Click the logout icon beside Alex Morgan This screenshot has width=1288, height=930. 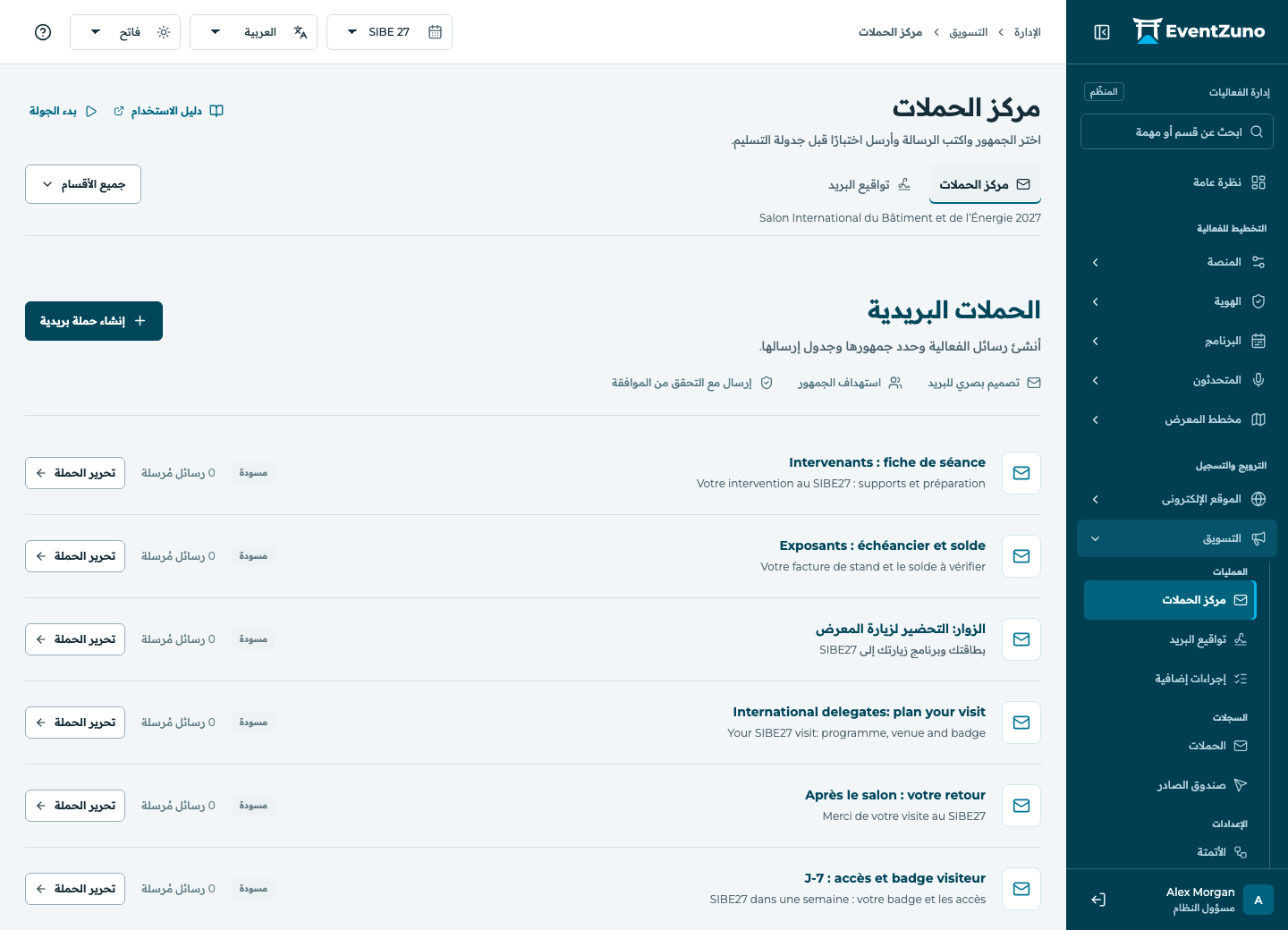[x=1098, y=900]
